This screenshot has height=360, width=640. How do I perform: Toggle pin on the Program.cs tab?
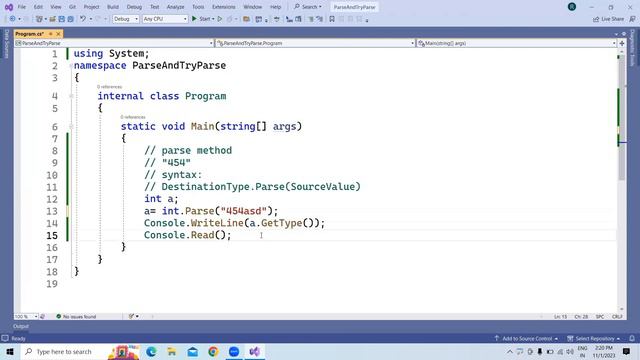coord(51,34)
